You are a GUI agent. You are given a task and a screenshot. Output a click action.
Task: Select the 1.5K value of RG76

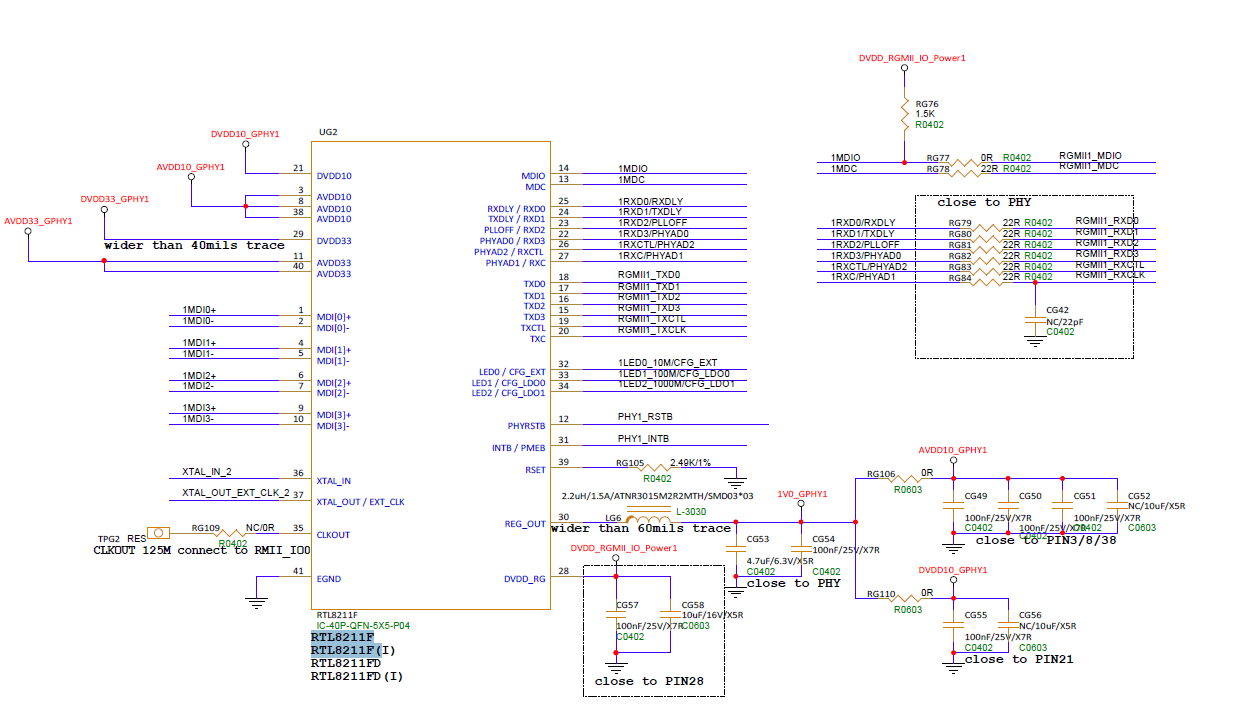(x=925, y=114)
